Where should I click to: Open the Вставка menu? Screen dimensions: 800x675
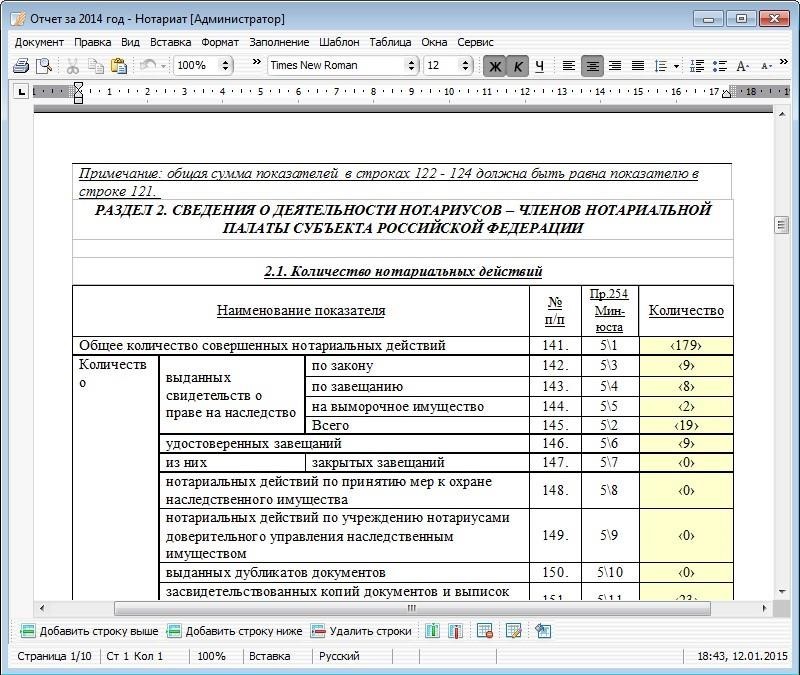coord(170,42)
